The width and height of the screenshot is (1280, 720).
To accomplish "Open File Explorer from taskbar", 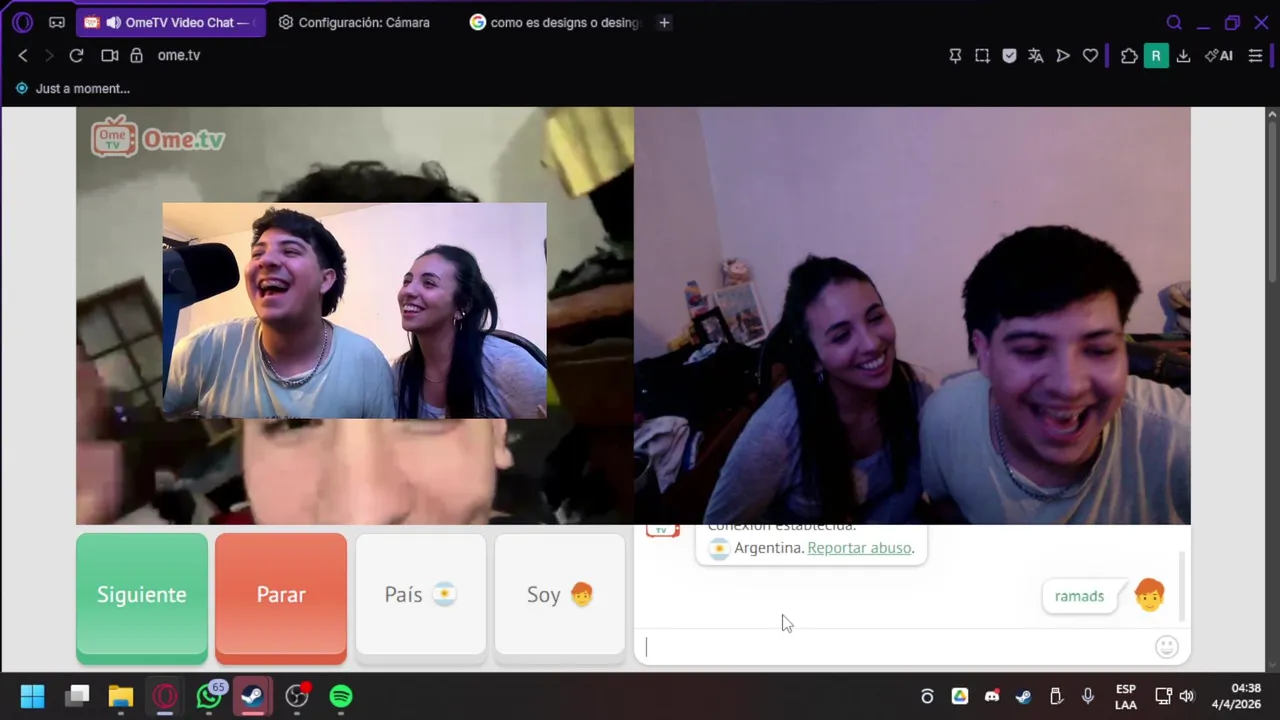I will (121, 696).
